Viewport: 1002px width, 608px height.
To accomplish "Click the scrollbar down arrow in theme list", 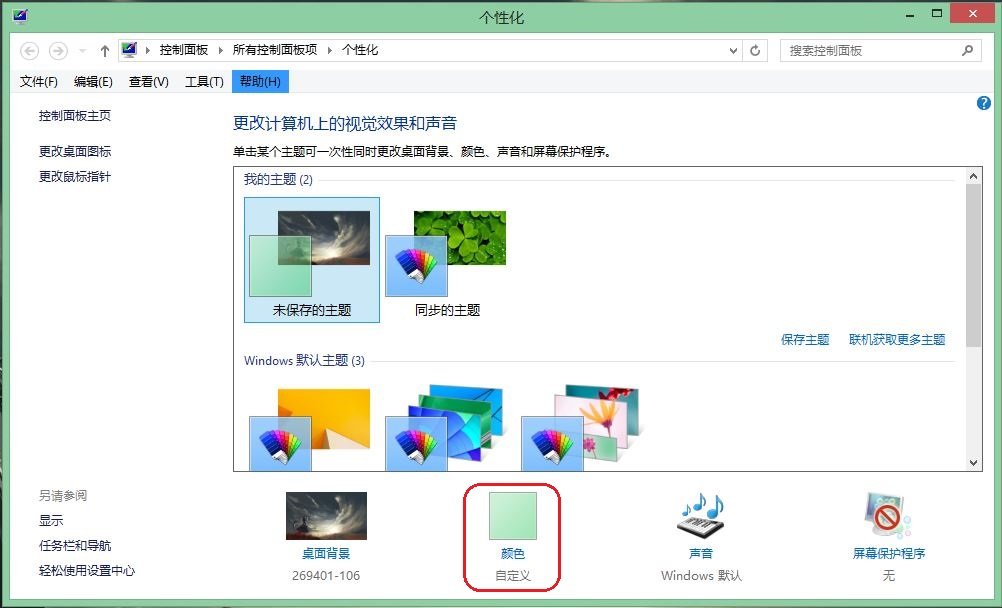I will (973, 463).
